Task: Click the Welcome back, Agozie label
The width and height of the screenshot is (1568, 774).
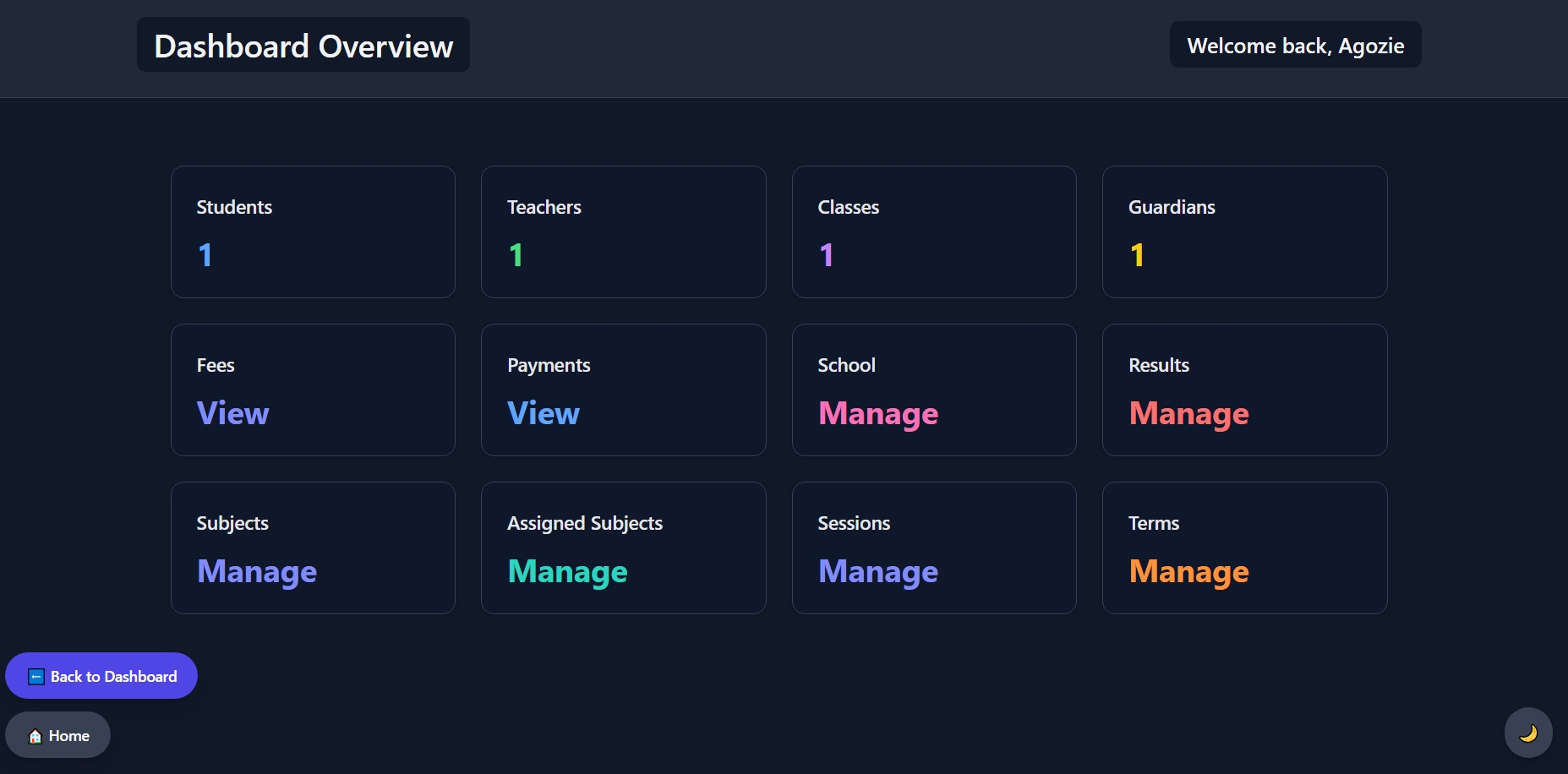Action: point(1295,46)
